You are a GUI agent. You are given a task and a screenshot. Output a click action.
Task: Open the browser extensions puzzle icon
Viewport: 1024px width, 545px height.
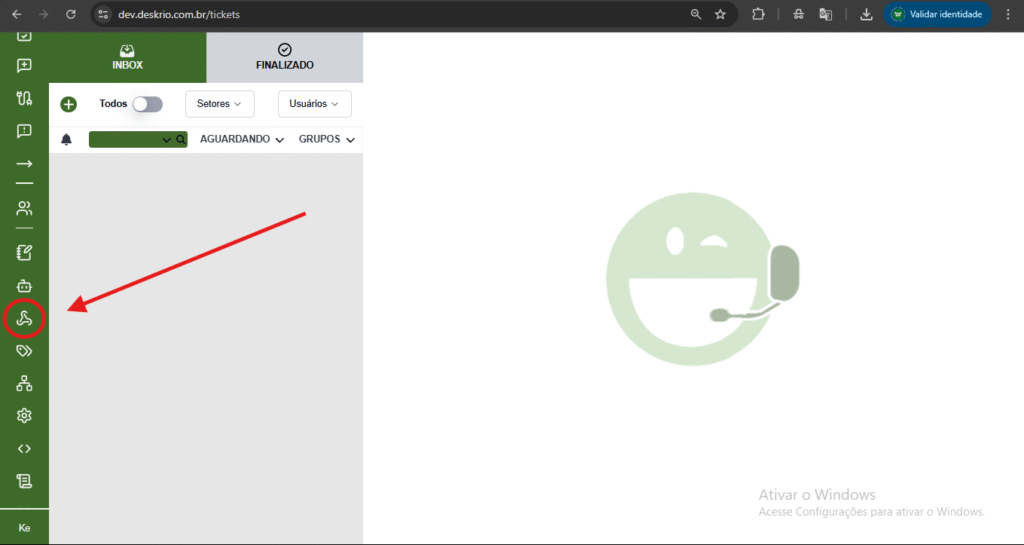[x=758, y=14]
